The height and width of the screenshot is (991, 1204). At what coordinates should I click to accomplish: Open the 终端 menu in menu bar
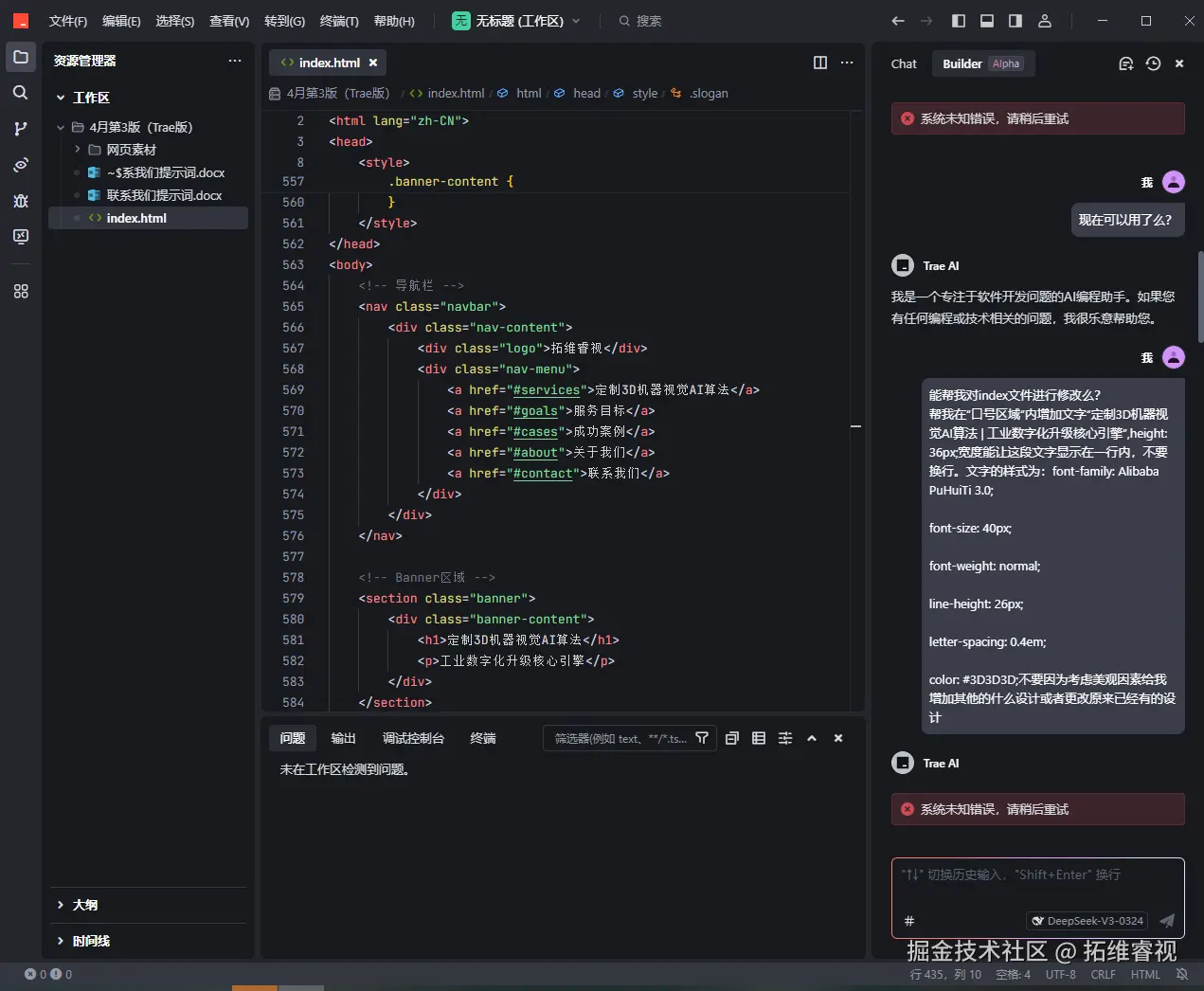pos(338,21)
